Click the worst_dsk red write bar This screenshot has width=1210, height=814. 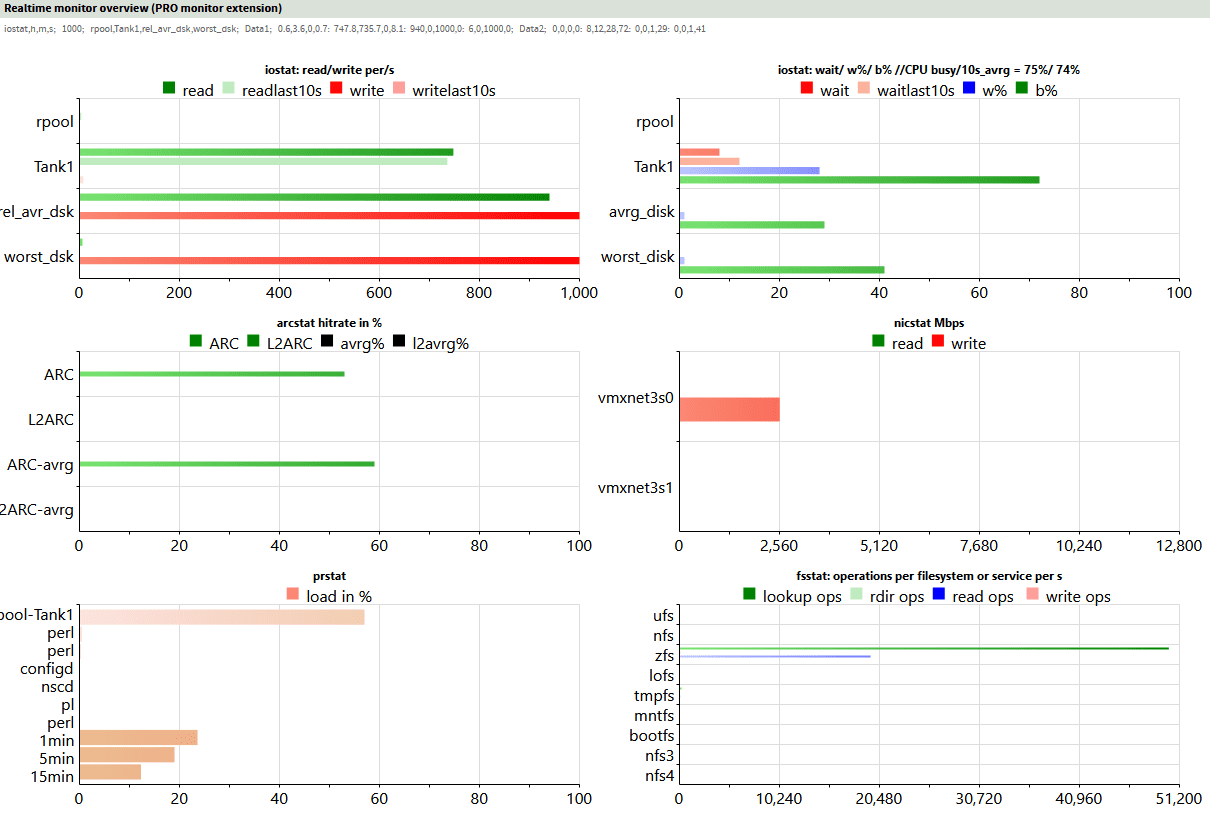329,260
